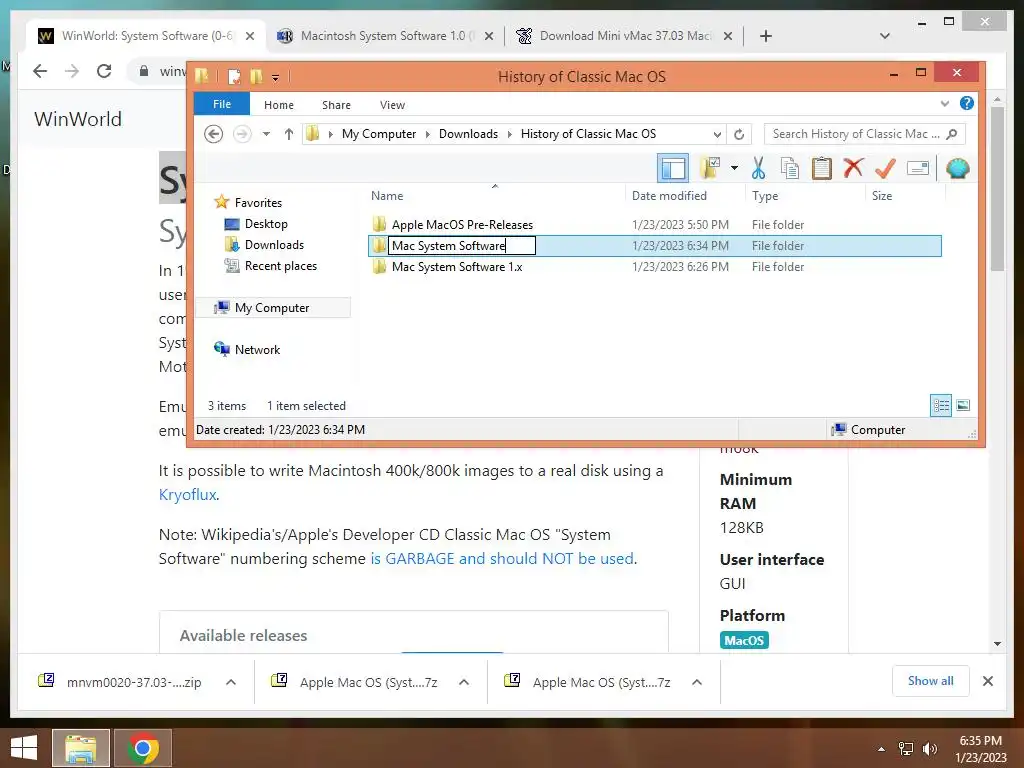Click the MacOS platform tag
This screenshot has height=768, width=1024.
point(744,640)
